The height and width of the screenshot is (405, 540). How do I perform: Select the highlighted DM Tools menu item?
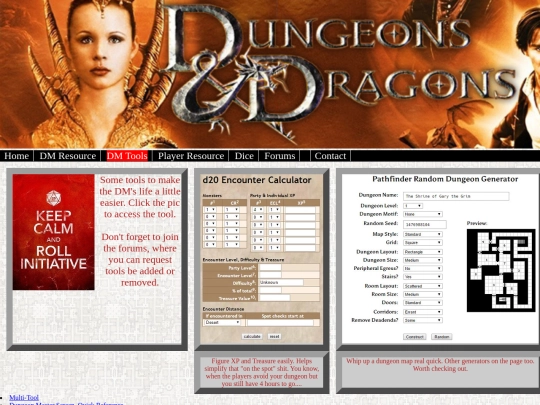click(127, 156)
